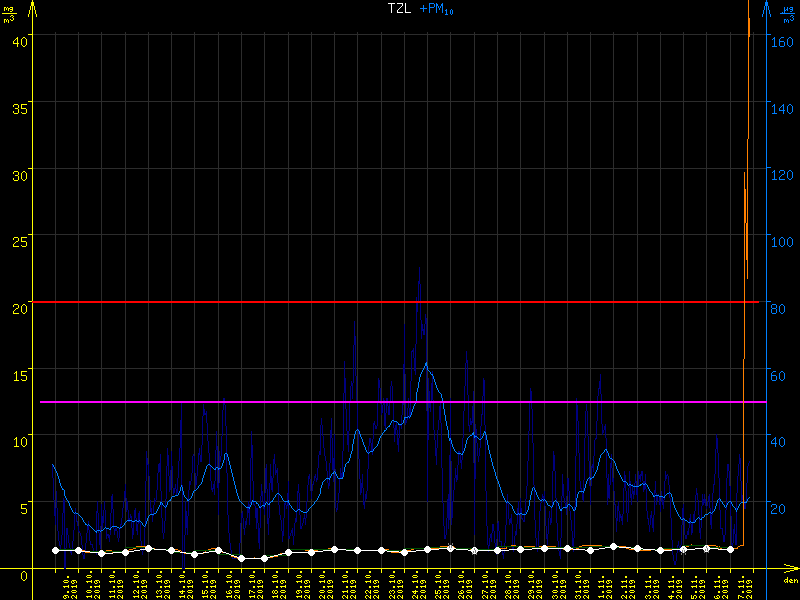Click the last white data point marker

click(731, 549)
